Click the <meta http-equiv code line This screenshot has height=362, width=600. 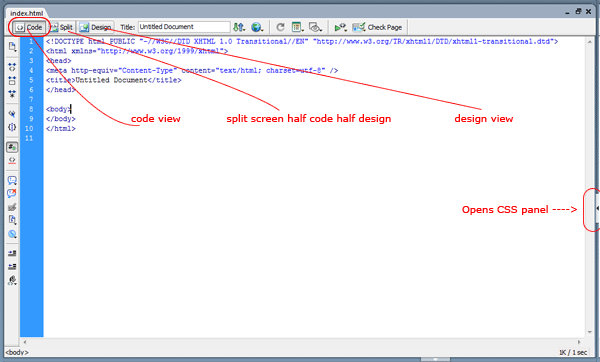[192, 70]
